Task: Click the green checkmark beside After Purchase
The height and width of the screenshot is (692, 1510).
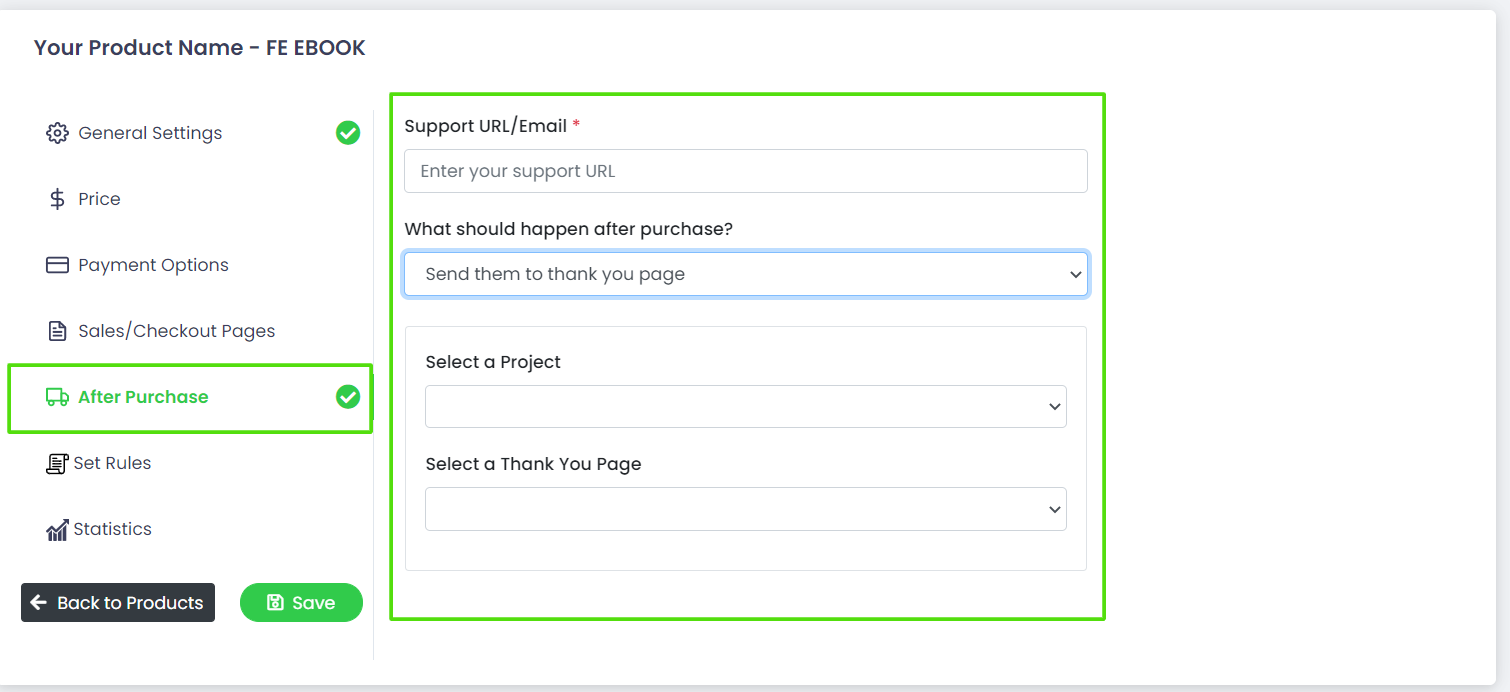Action: [x=348, y=397]
